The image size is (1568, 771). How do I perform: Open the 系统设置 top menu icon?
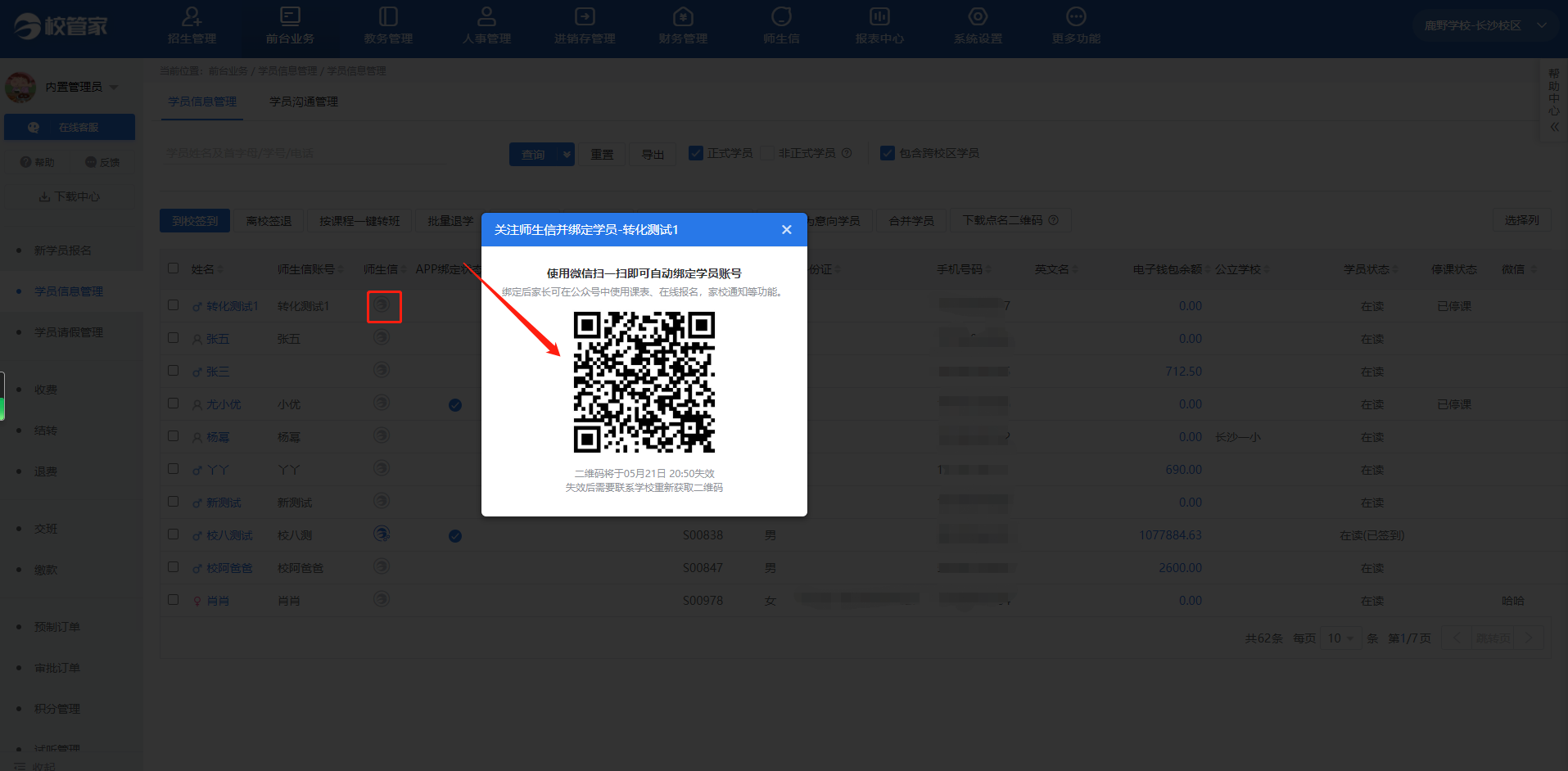tap(978, 16)
